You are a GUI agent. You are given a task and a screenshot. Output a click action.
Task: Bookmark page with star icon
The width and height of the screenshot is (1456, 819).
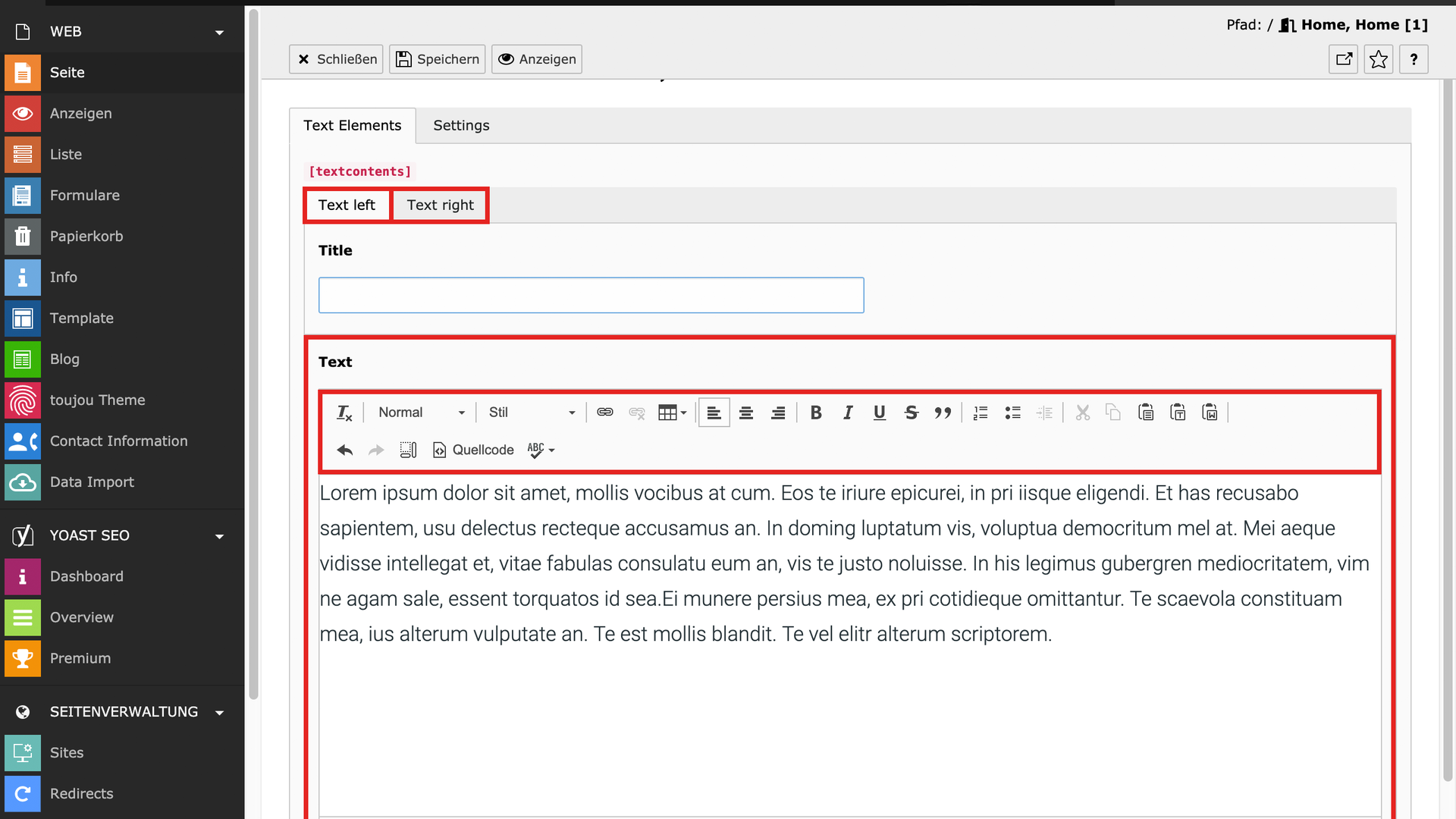point(1379,59)
